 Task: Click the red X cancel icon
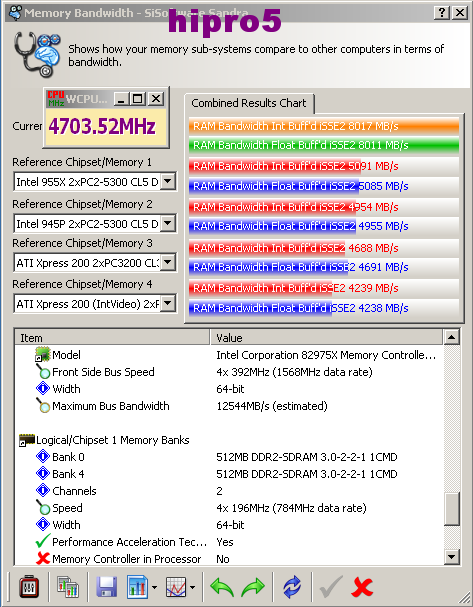tap(362, 587)
